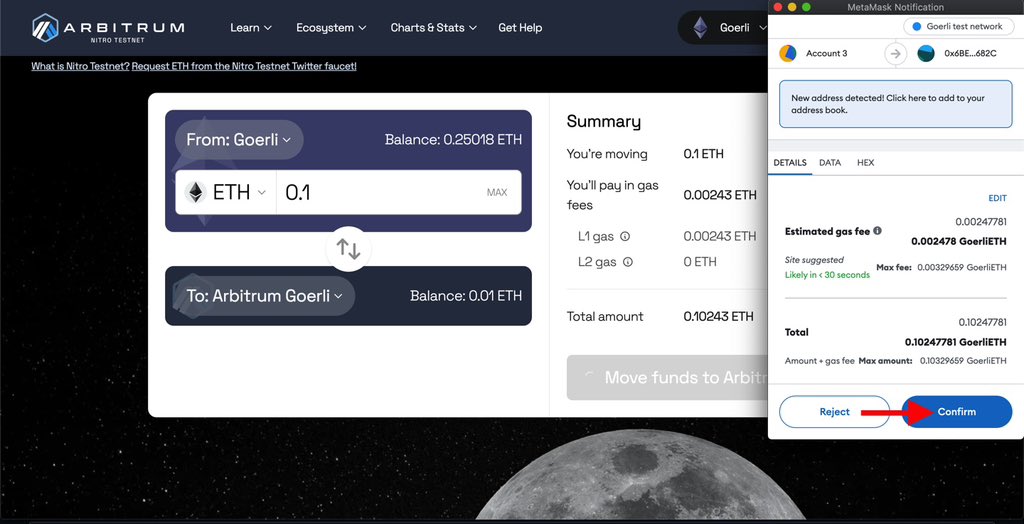The height and width of the screenshot is (524, 1024).
Task: Click the Arbitrum logo in header
Action: [108, 28]
